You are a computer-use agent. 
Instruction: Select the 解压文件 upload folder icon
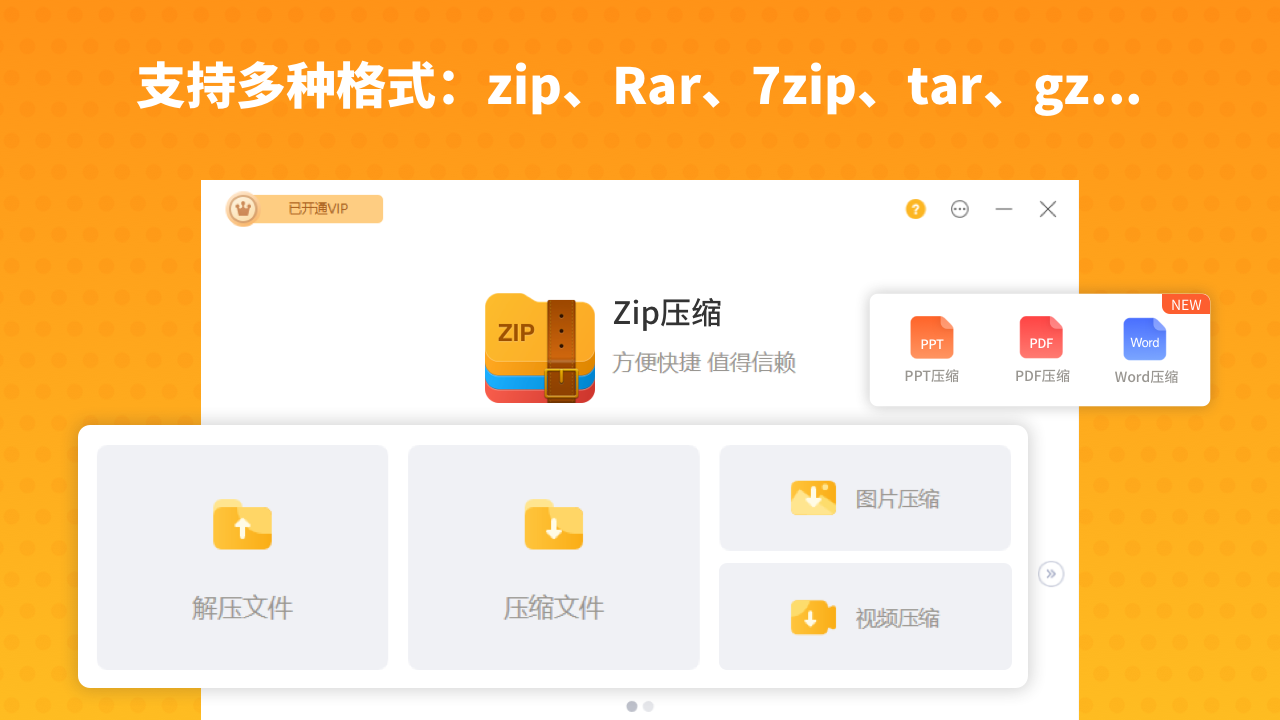click(x=242, y=525)
